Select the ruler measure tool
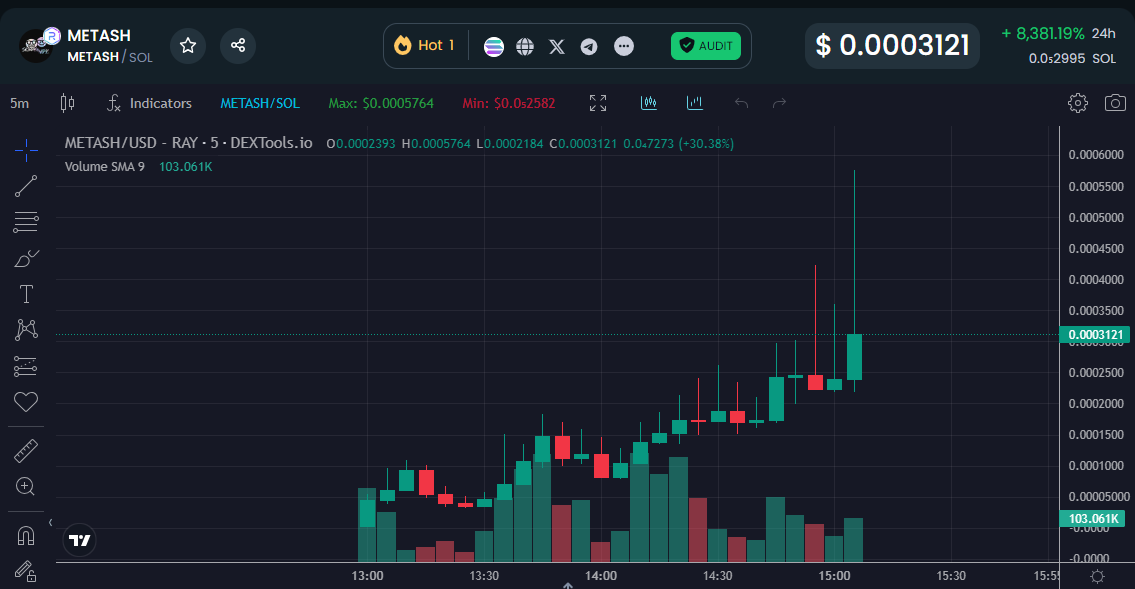1135x589 pixels. pos(26,451)
